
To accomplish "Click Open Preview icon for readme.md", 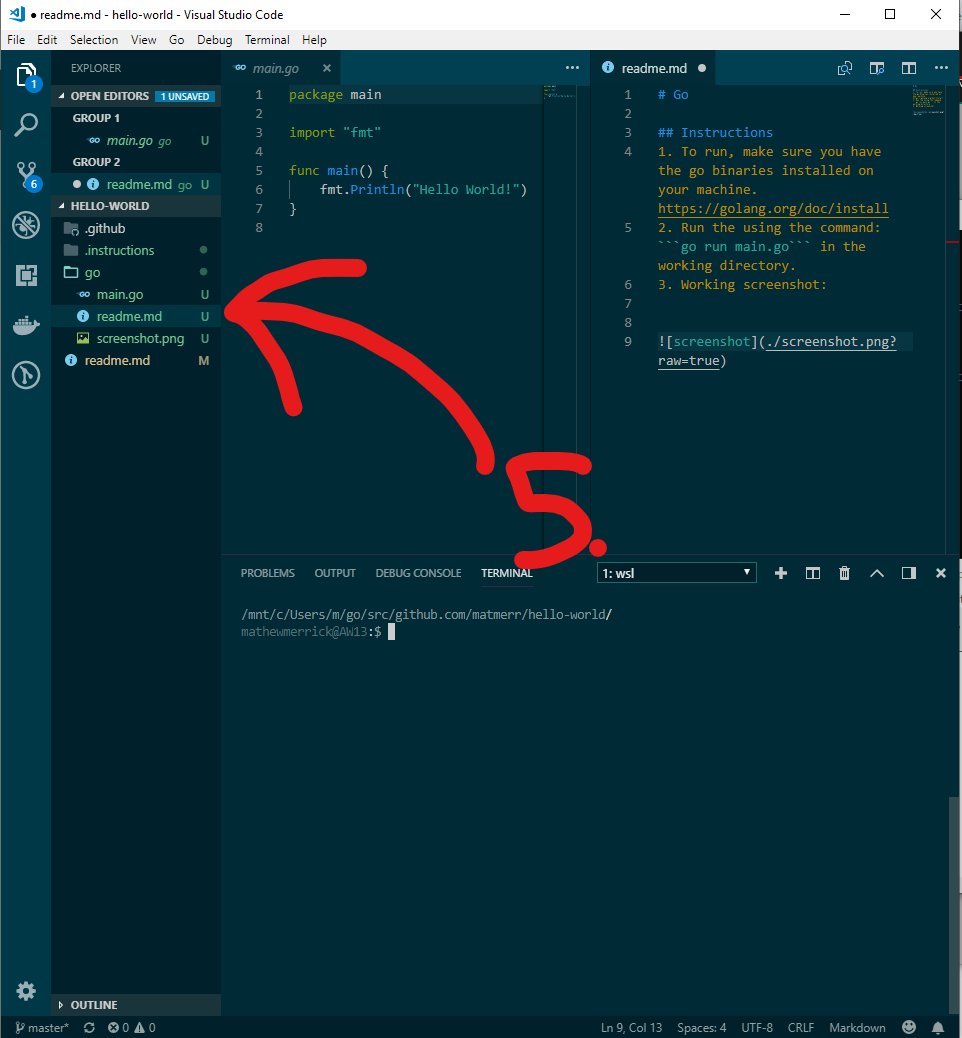I will click(x=845, y=68).
